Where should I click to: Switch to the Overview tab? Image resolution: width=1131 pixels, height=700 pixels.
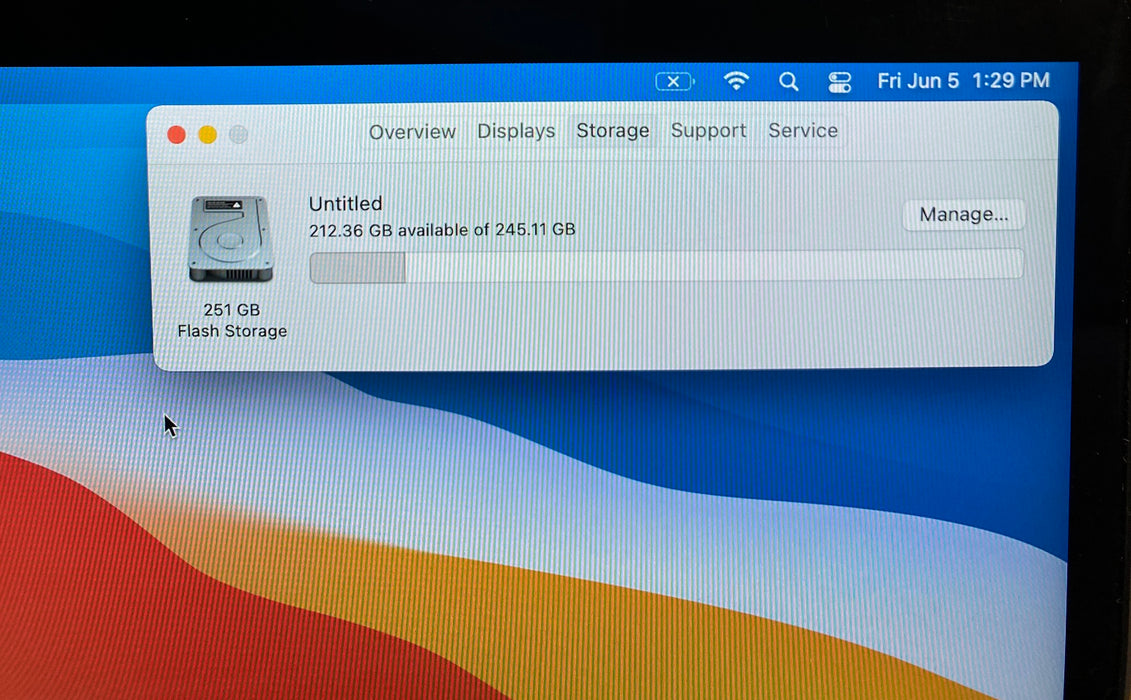click(x=413, y=132)
